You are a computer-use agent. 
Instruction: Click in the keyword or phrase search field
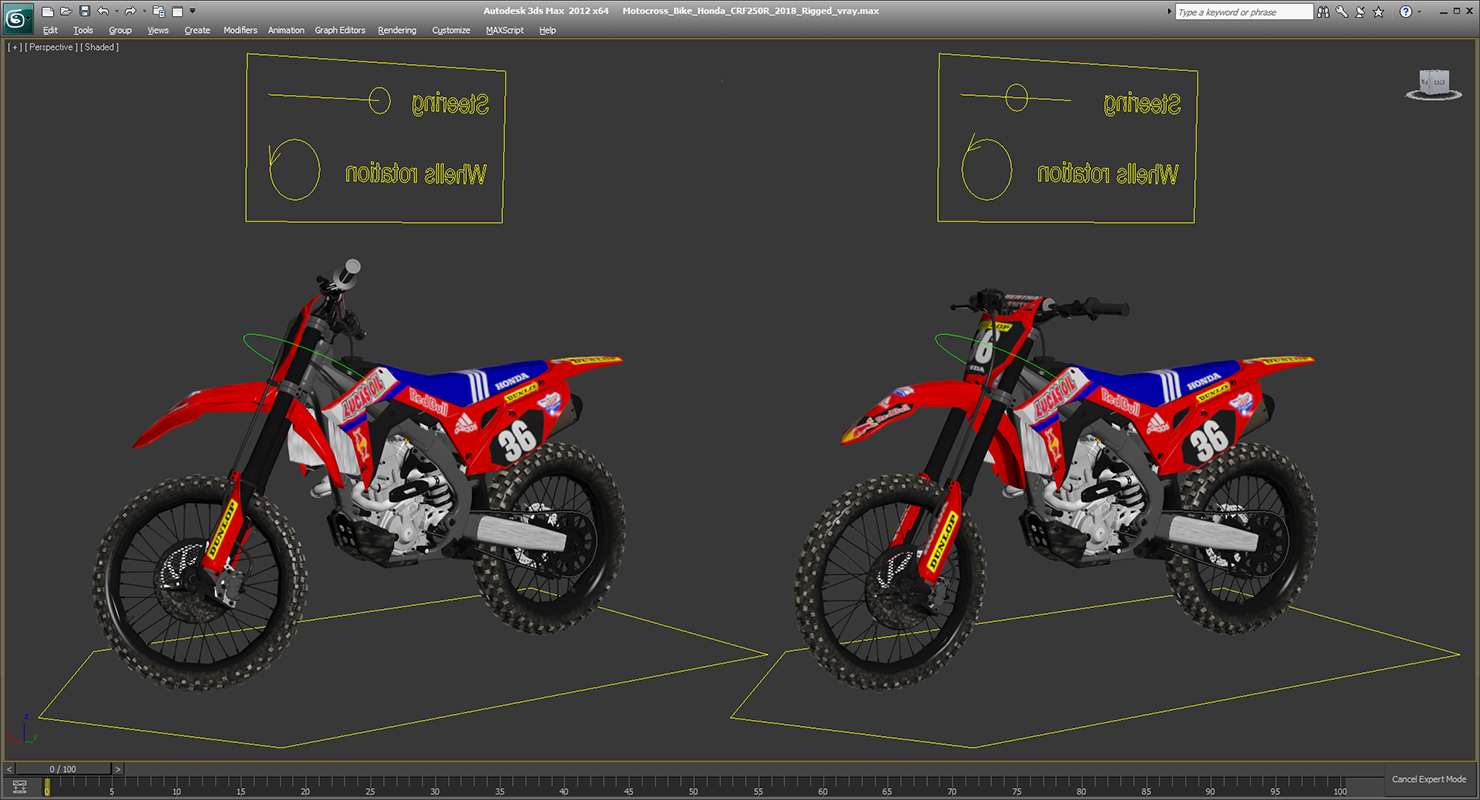tap(1243, 12)
